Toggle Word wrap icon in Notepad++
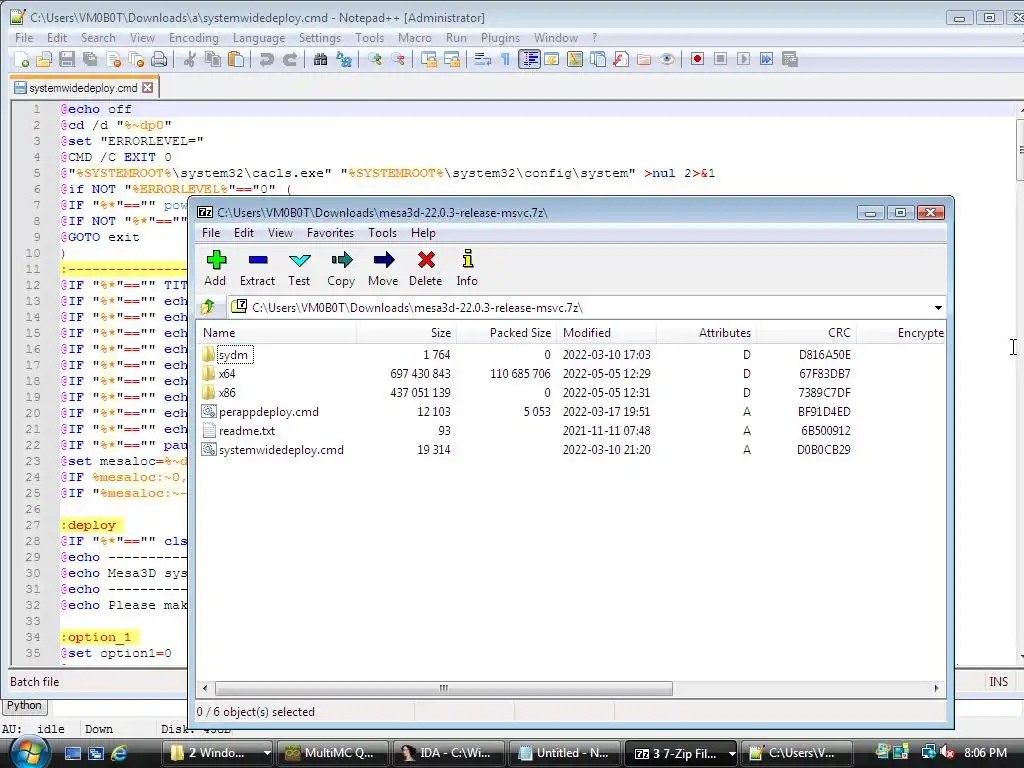Image resolution: width=1024 pixels, height=768 pixels. tap(483, 60)
